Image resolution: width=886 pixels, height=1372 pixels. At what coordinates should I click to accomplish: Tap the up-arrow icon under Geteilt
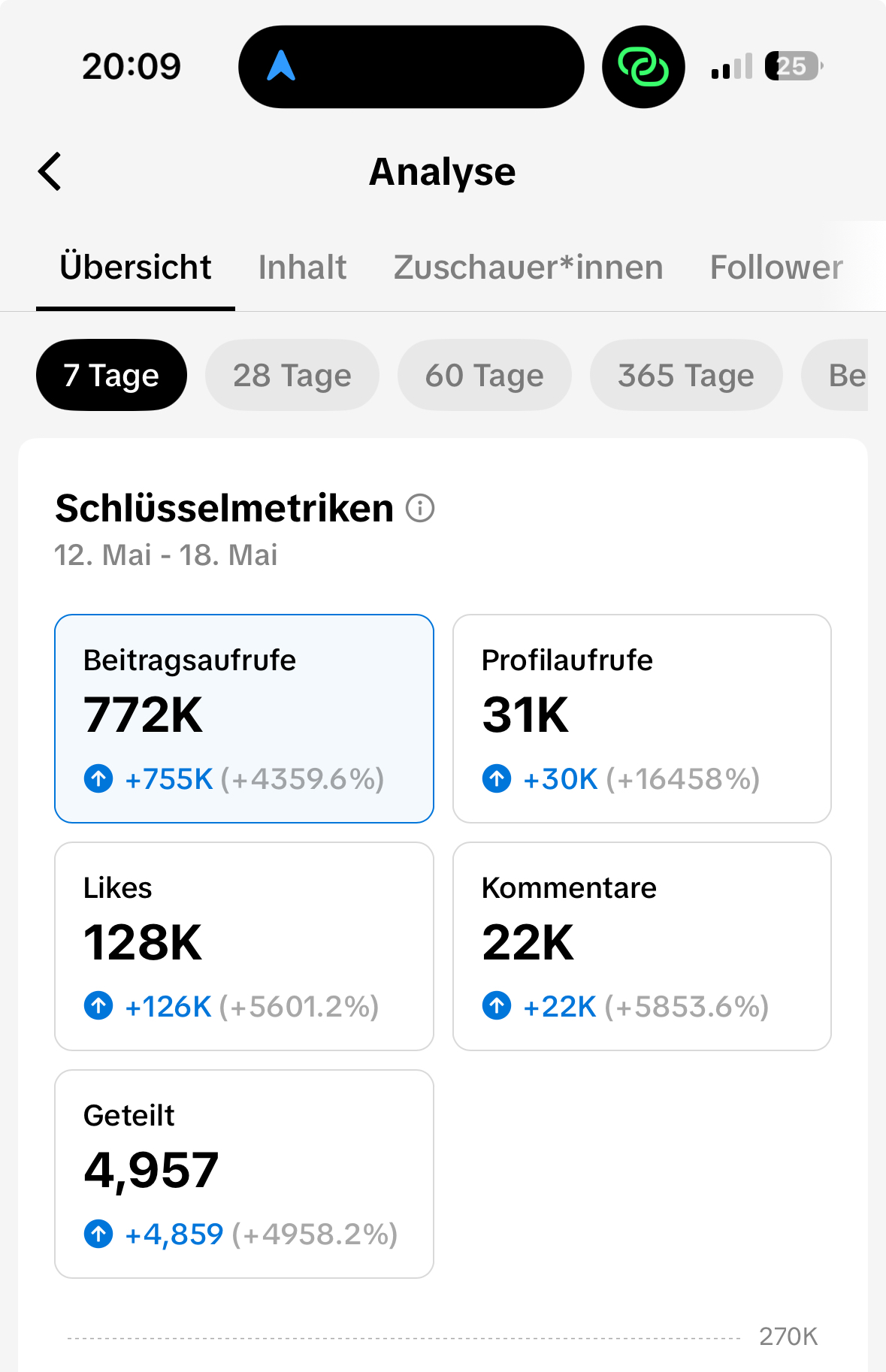(98, 1233)
